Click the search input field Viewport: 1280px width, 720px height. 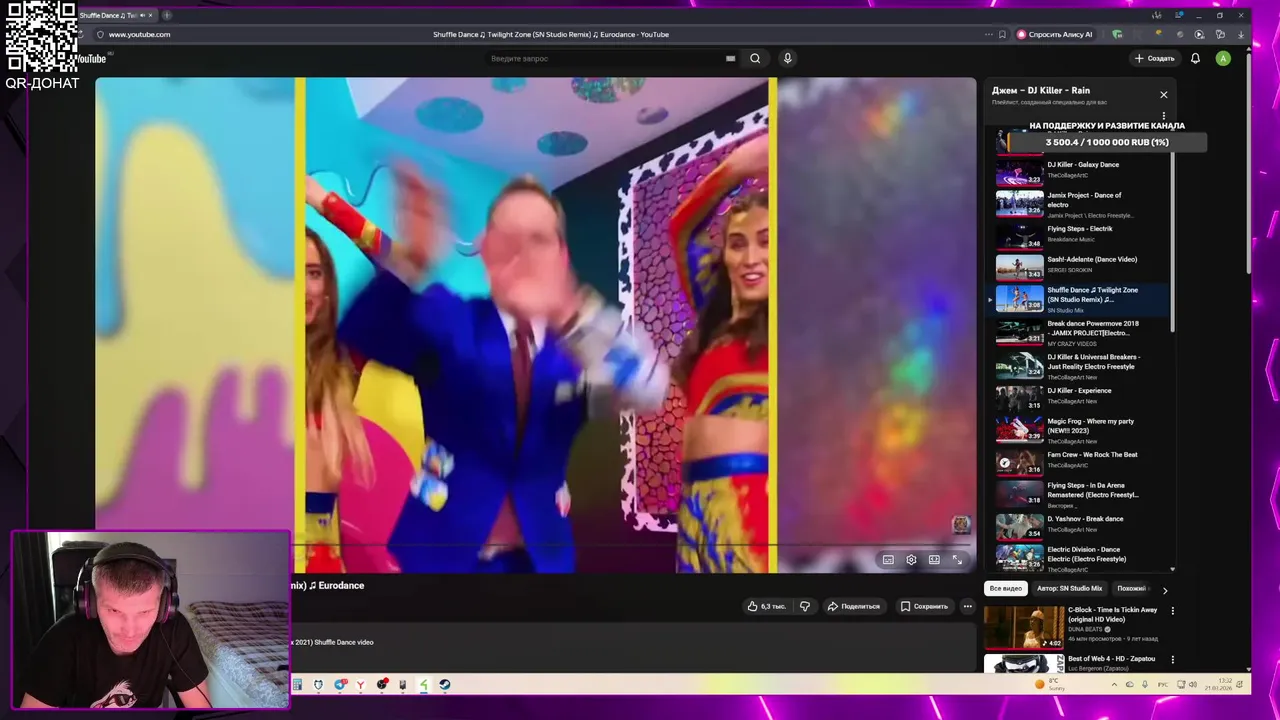[x=605, y=58]
